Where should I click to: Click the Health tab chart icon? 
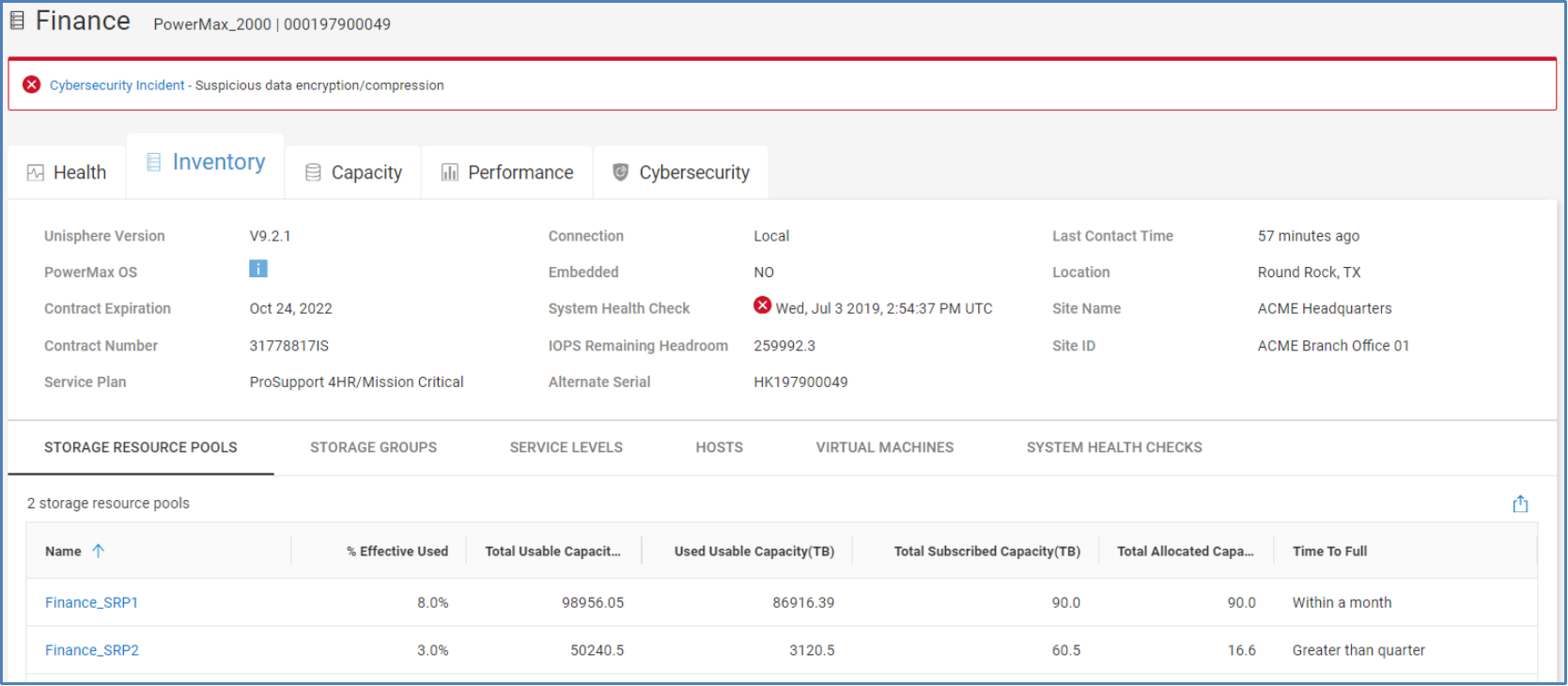pos(36,173)
